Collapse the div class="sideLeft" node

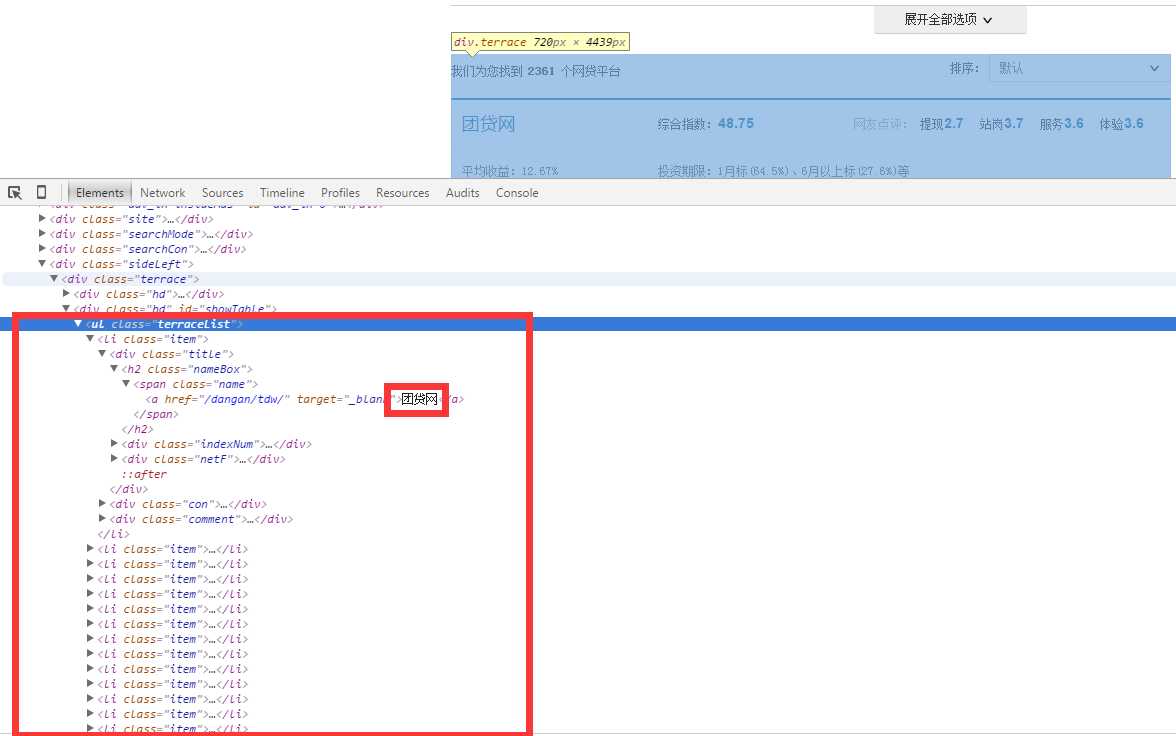(42, 263)
